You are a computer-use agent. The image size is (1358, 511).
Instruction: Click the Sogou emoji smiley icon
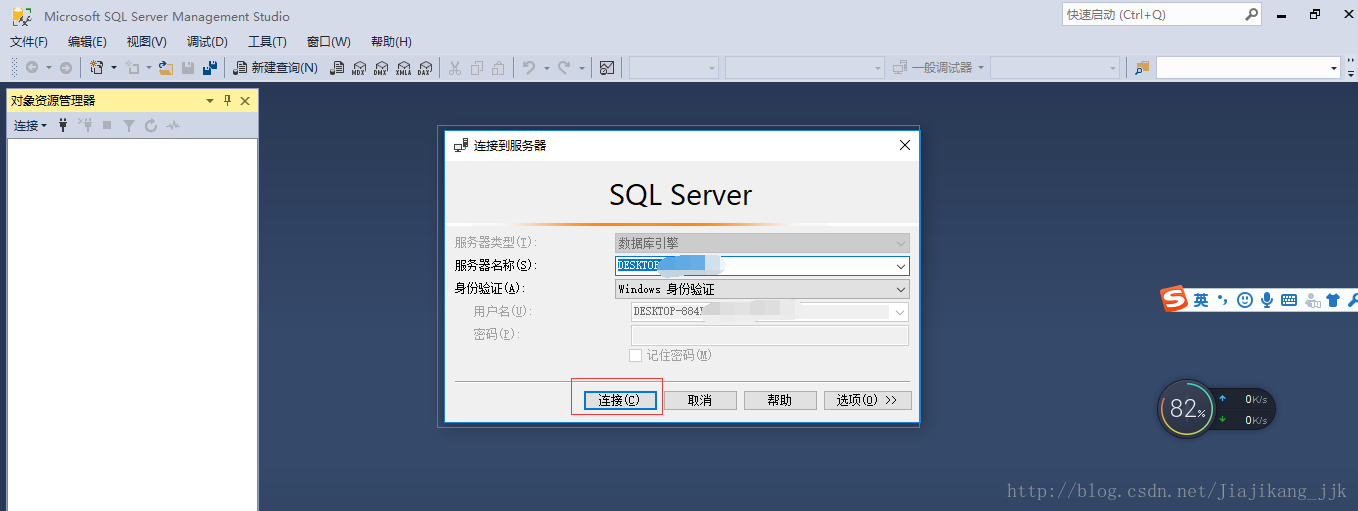pos(1245,300)
